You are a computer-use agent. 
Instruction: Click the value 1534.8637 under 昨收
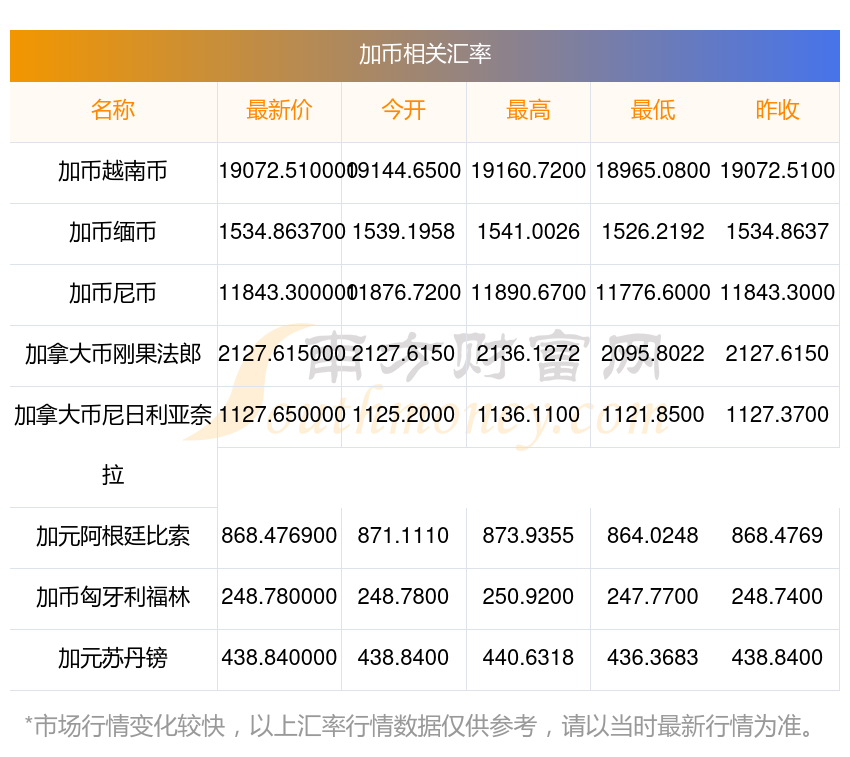point(777,232)
